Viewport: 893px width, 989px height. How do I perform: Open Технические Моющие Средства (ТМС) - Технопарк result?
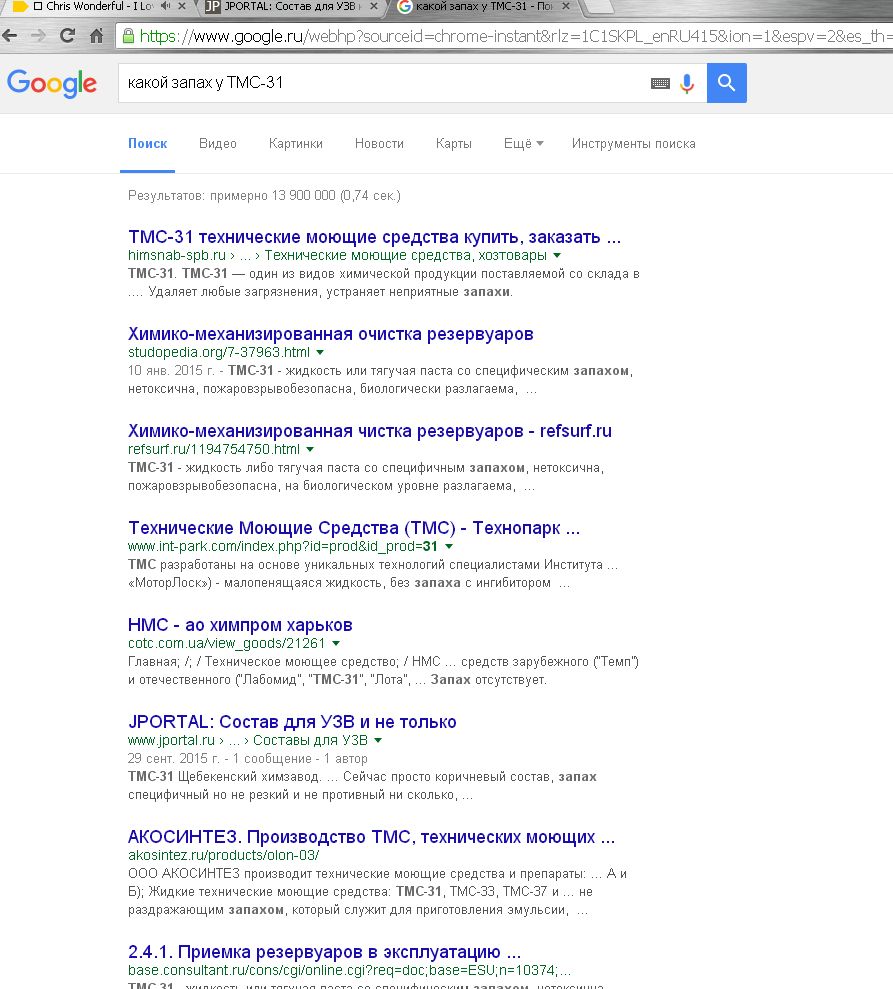pyautogui.click(x=354, y=528)
